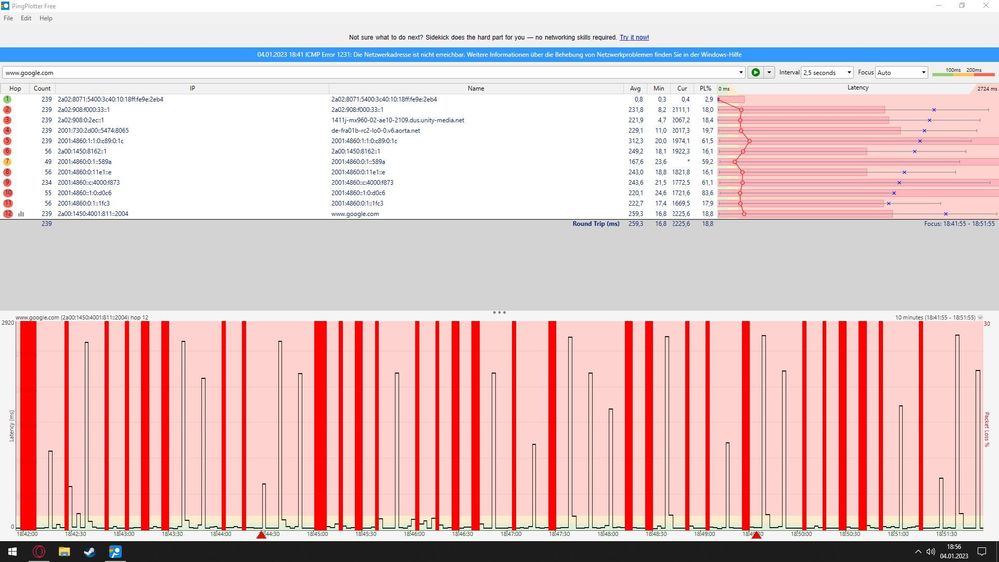Viewport: 999px width, 562px height.
Task: Open the dropdown beside the start button
Action: 769,73
